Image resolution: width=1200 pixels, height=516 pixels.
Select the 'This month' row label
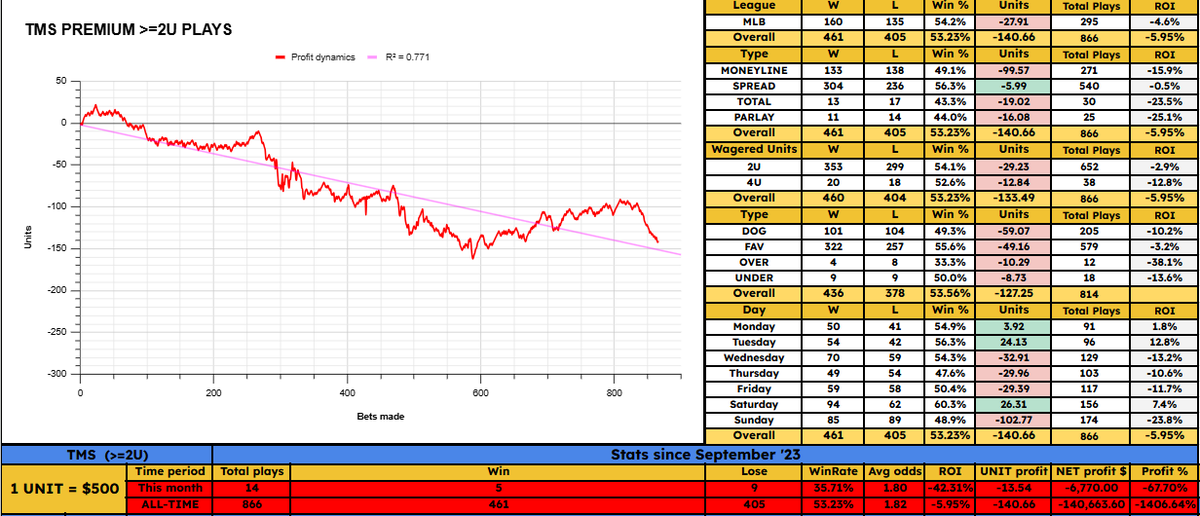(x=169, y=487)
